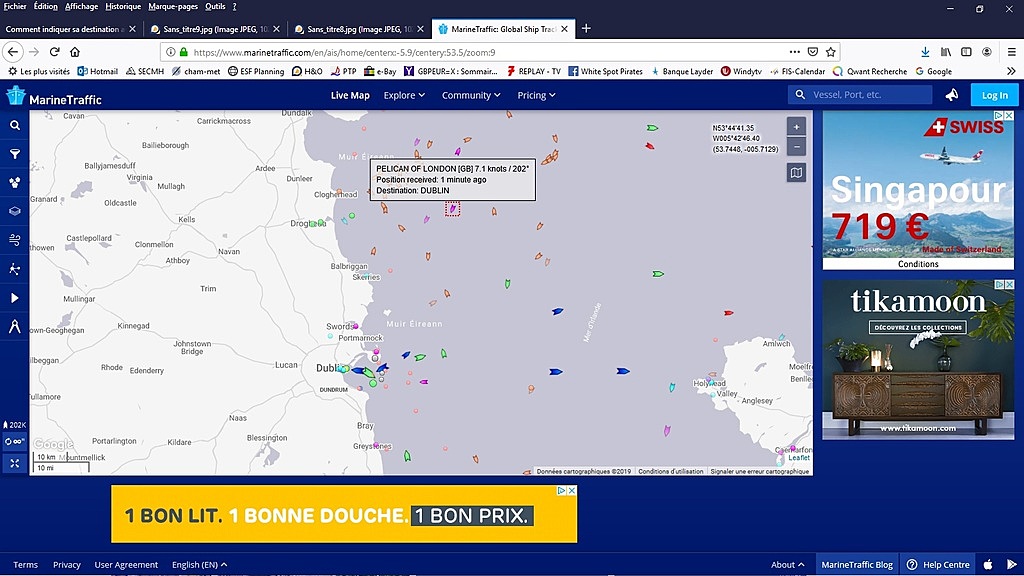Focus the Vessel, Port search field

coord(859,95)
